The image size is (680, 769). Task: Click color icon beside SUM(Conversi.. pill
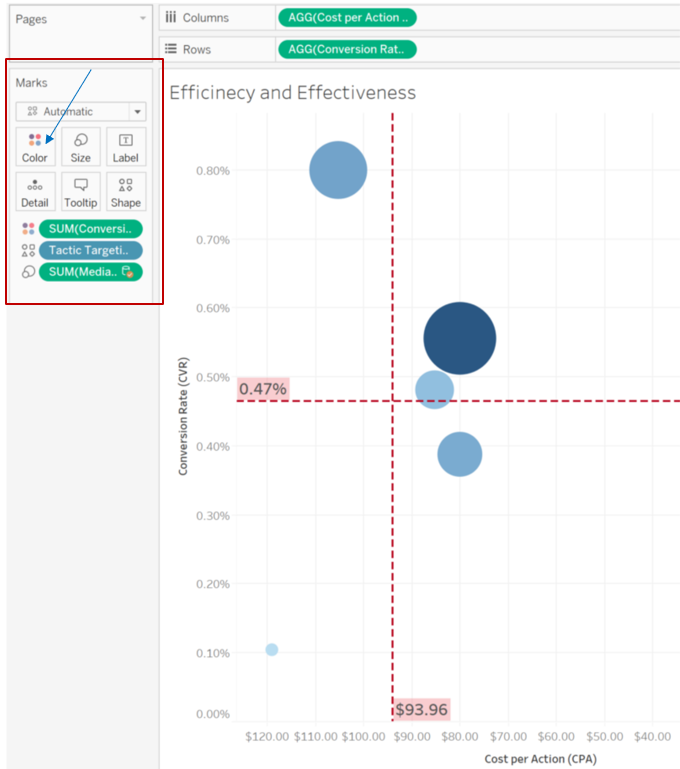click(x=28, y=229)
